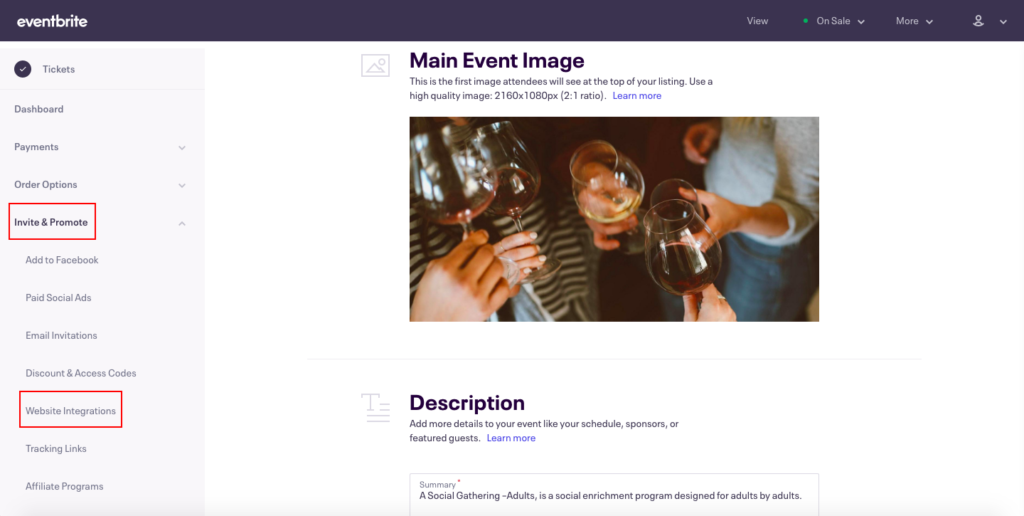Viewport: 1024px width, 516px height.
Task: Click View in the top bar
Action: pyautogui.click(x=757, y=21)
